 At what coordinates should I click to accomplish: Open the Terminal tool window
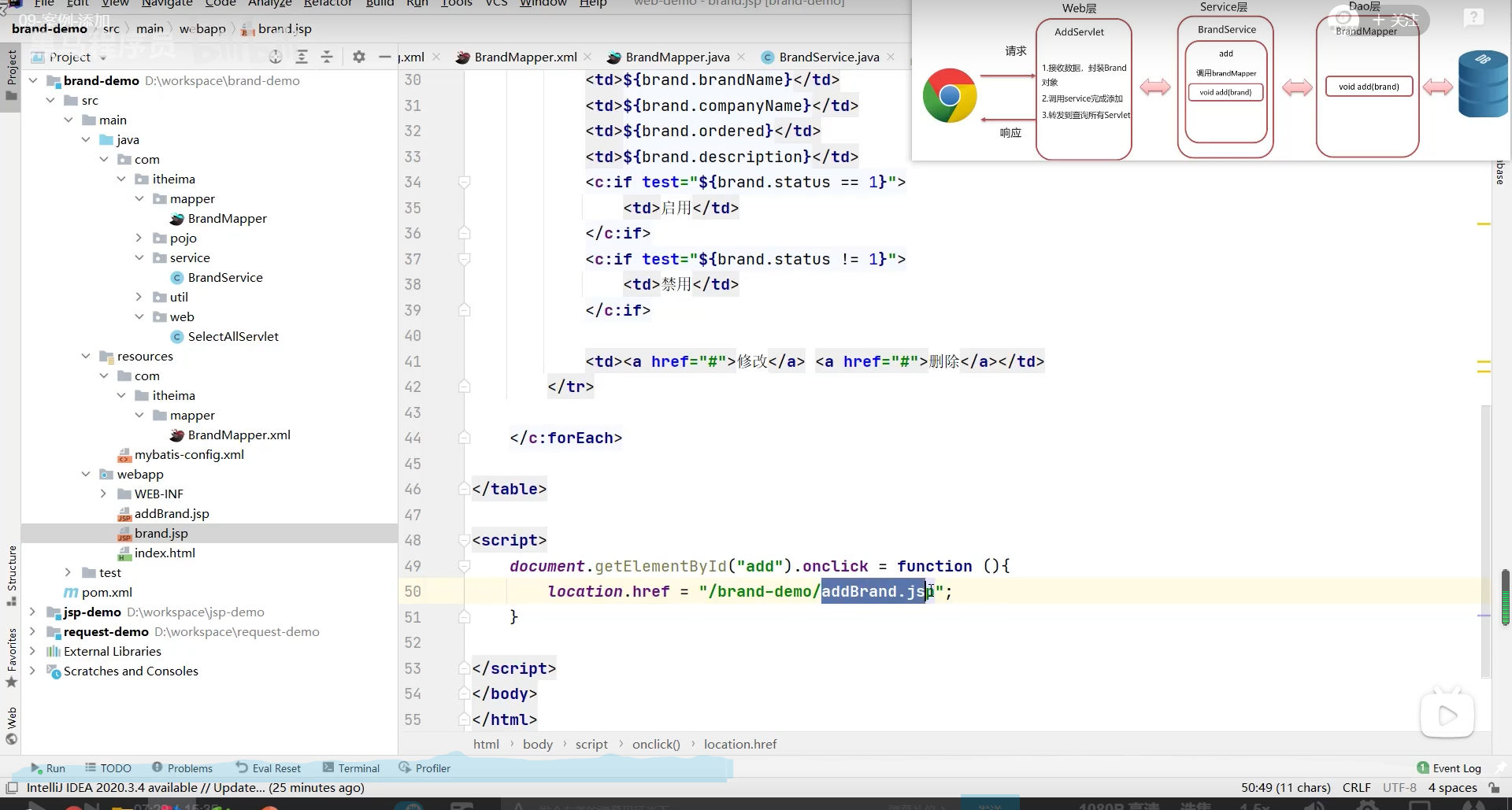click(351, 768)
